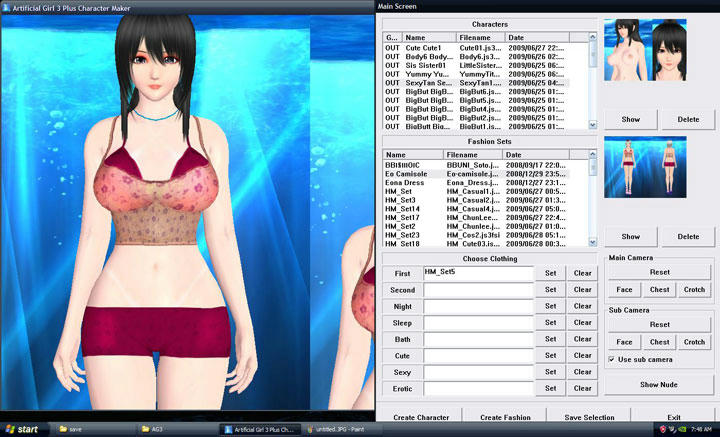The width and height of the screenshot is (720, 437).
Task: Click the Bath clothing input field
Action: [478, 340]
